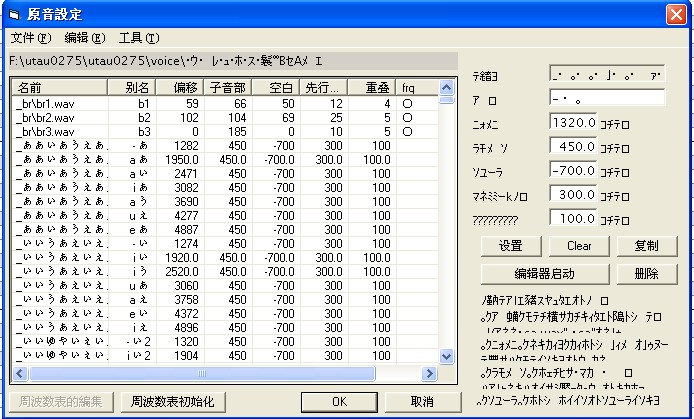Image resolution: width=694 pixels, height=419 pixels.
Task: Click the 偏移 column header
Action: [x=180, y=88]
